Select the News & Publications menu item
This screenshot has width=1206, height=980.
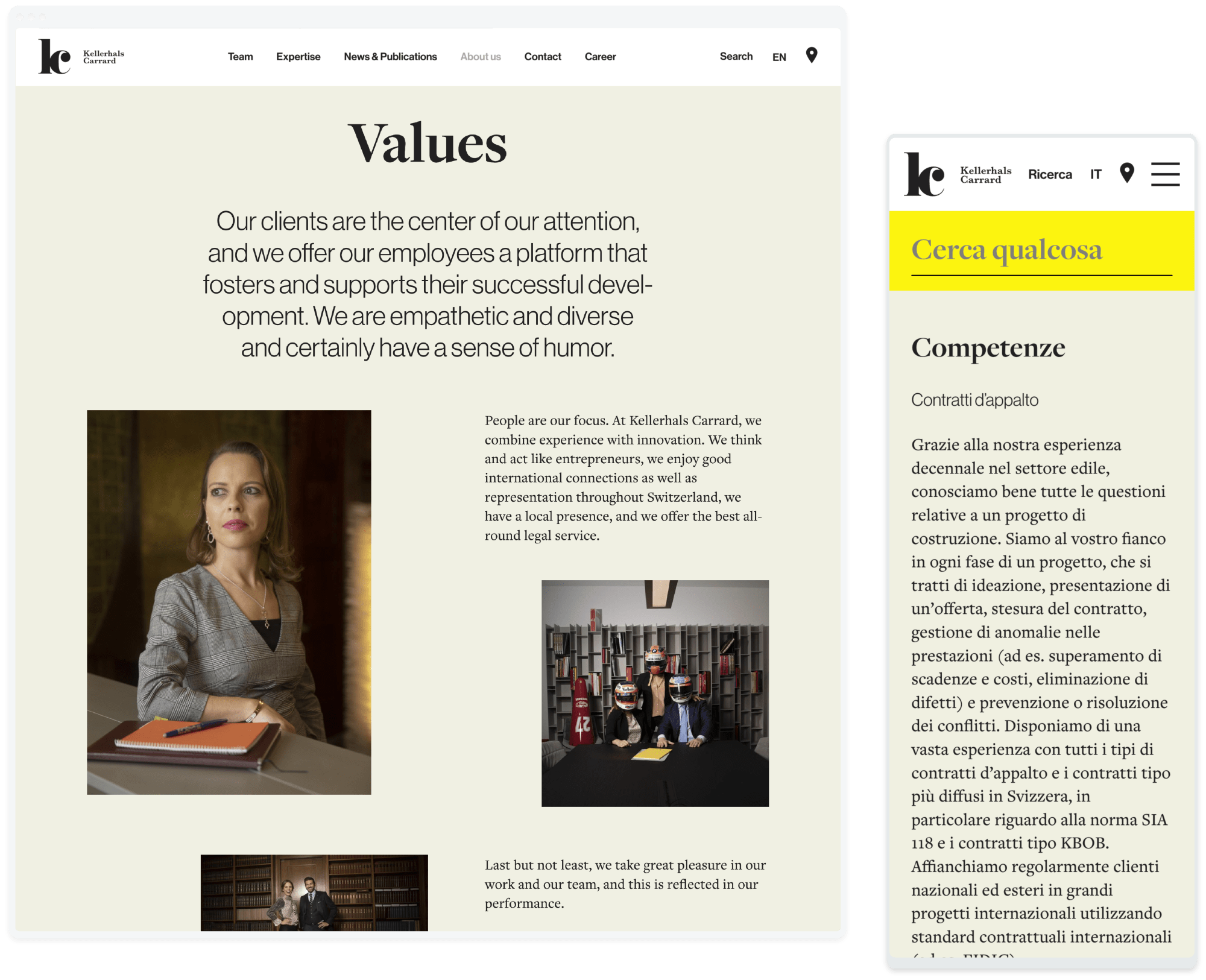pyautogui.click(x=390, y=56)
